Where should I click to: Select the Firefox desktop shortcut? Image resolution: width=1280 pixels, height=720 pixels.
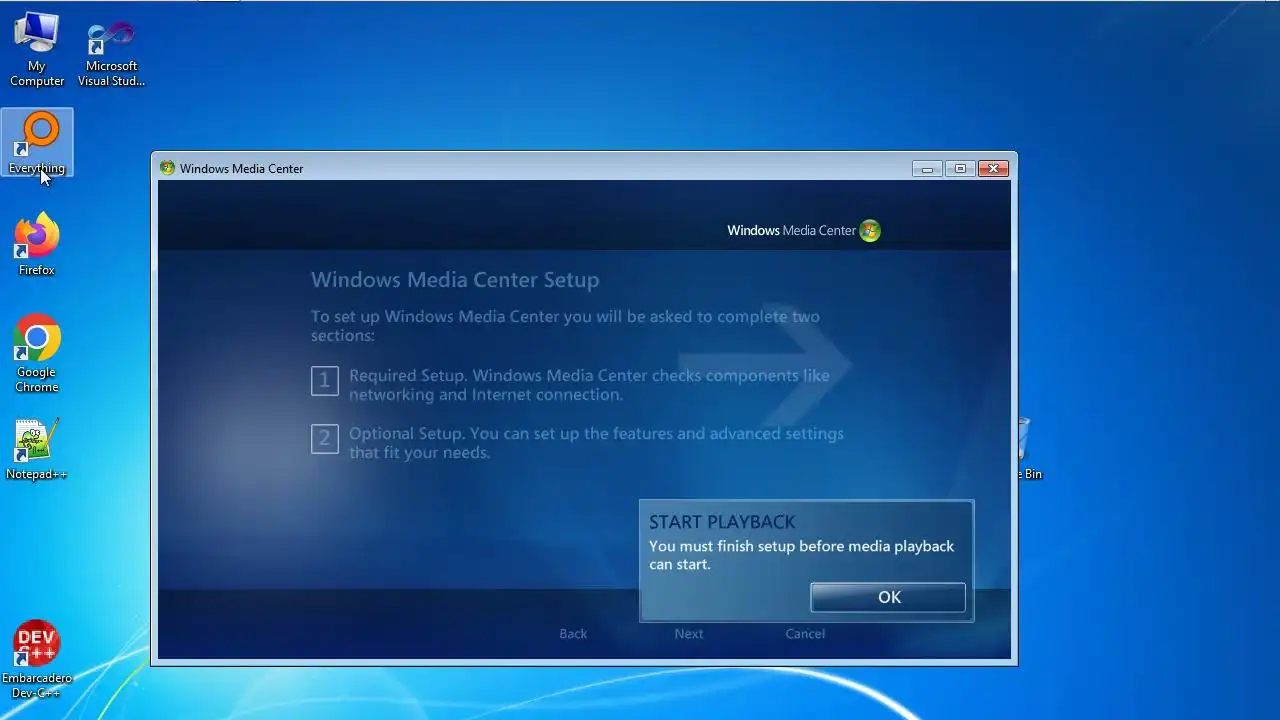[x=37, y=244]
